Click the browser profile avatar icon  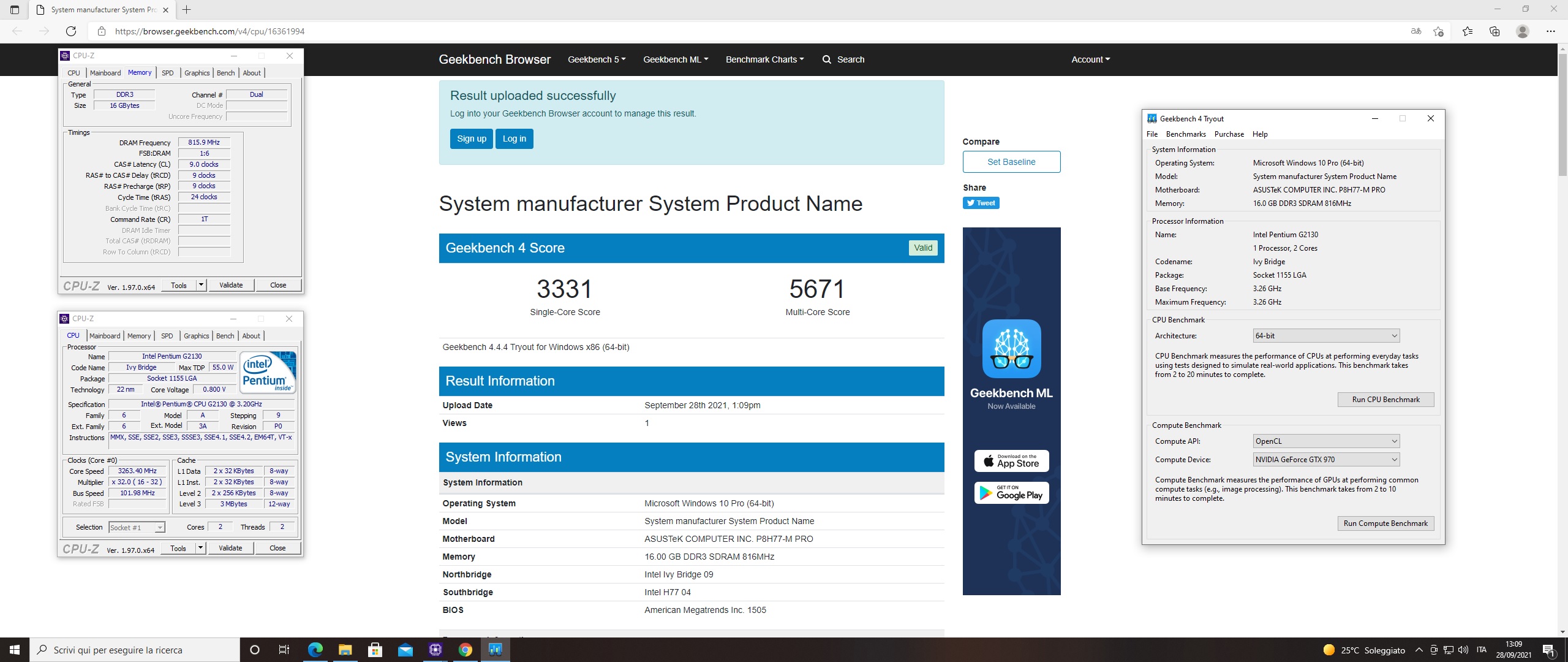click(x=1523, y=31)
